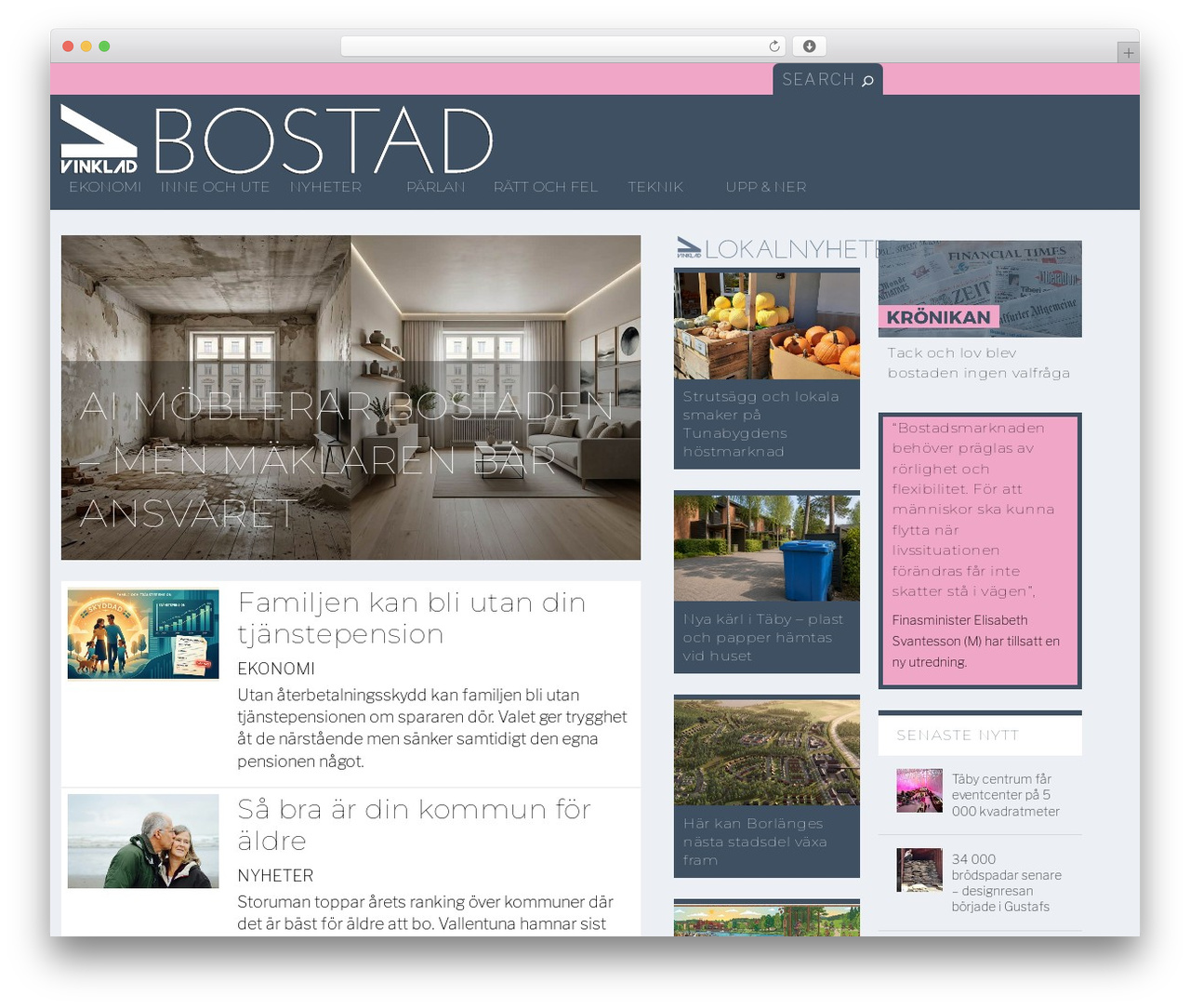Viewport: 1190px width, 1008px height.
Task: Click the Krönikan newspaper banner image
Action: click(x=980, y=289)
